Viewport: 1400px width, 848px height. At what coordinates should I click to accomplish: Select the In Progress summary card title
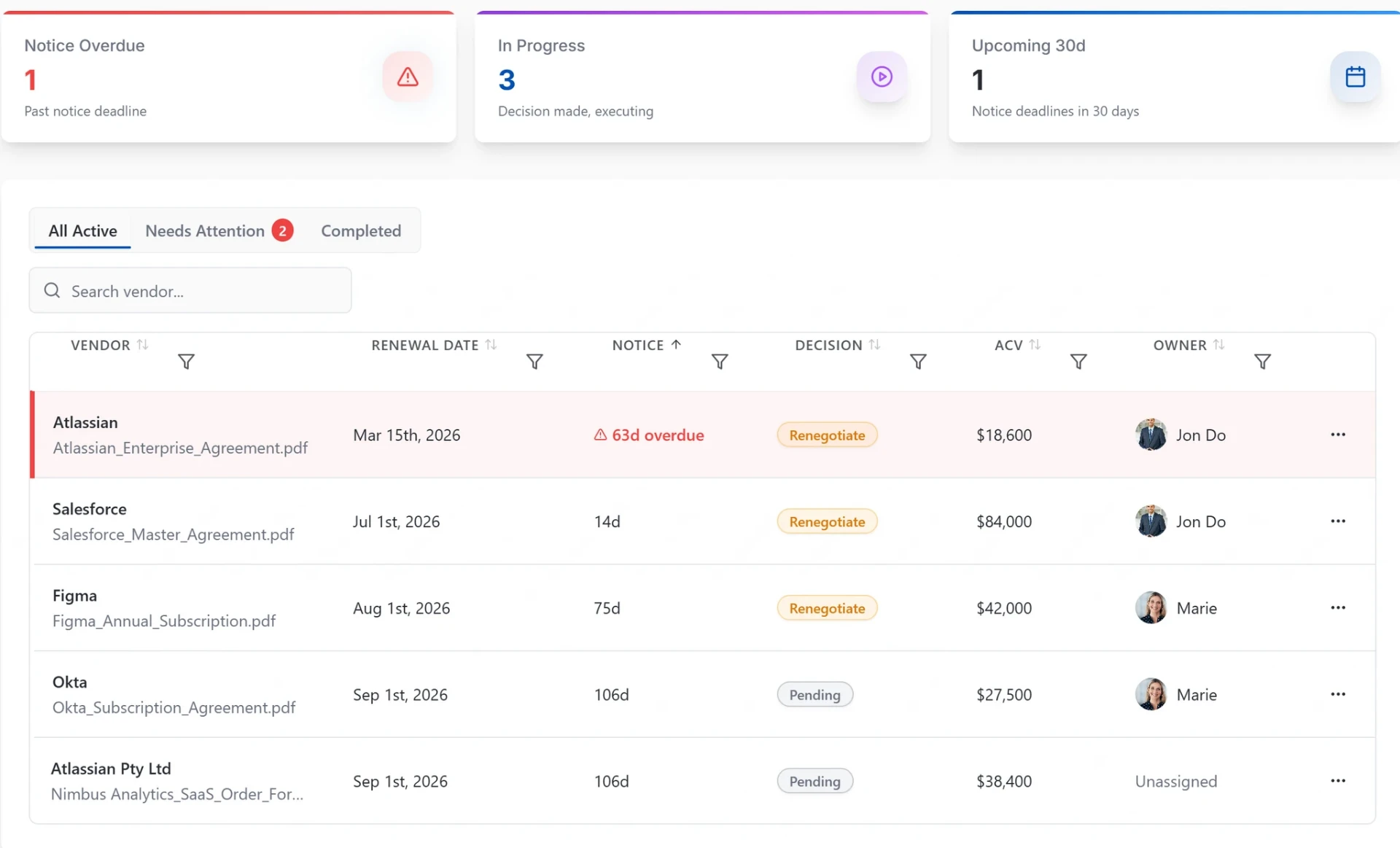coord(541,45)
